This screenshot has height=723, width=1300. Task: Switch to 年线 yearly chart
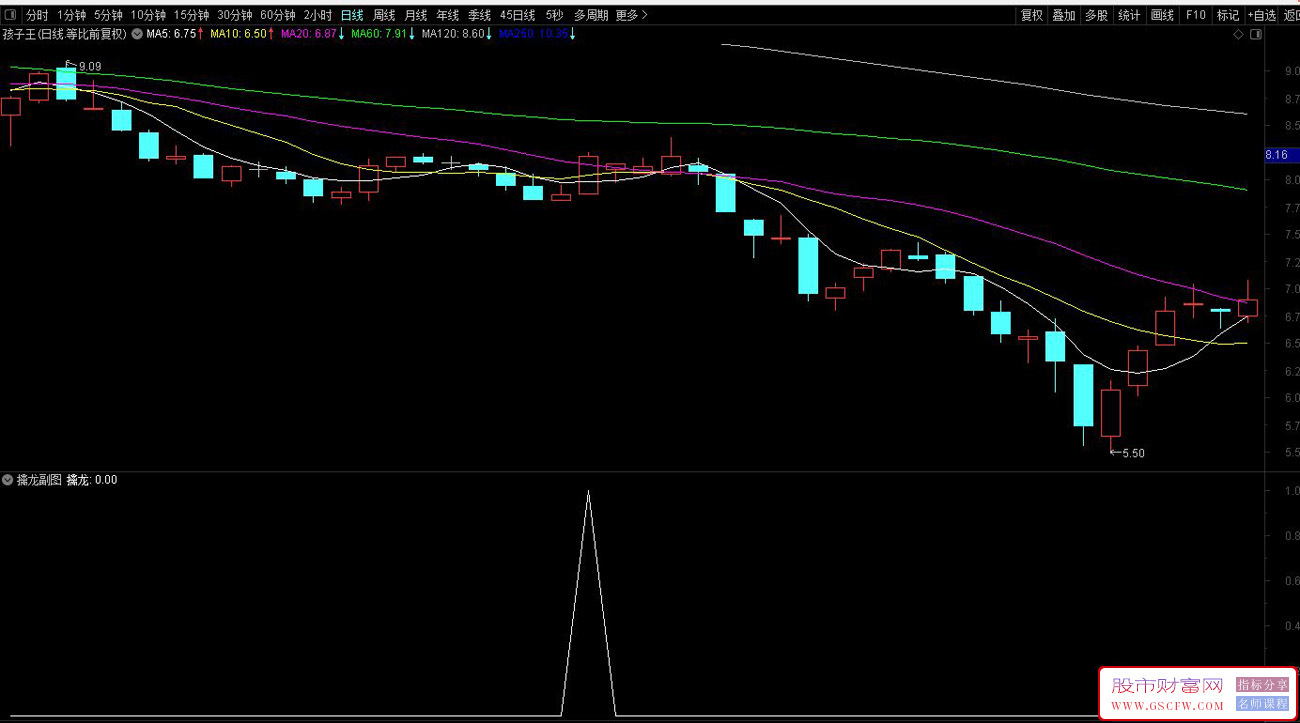448,15
